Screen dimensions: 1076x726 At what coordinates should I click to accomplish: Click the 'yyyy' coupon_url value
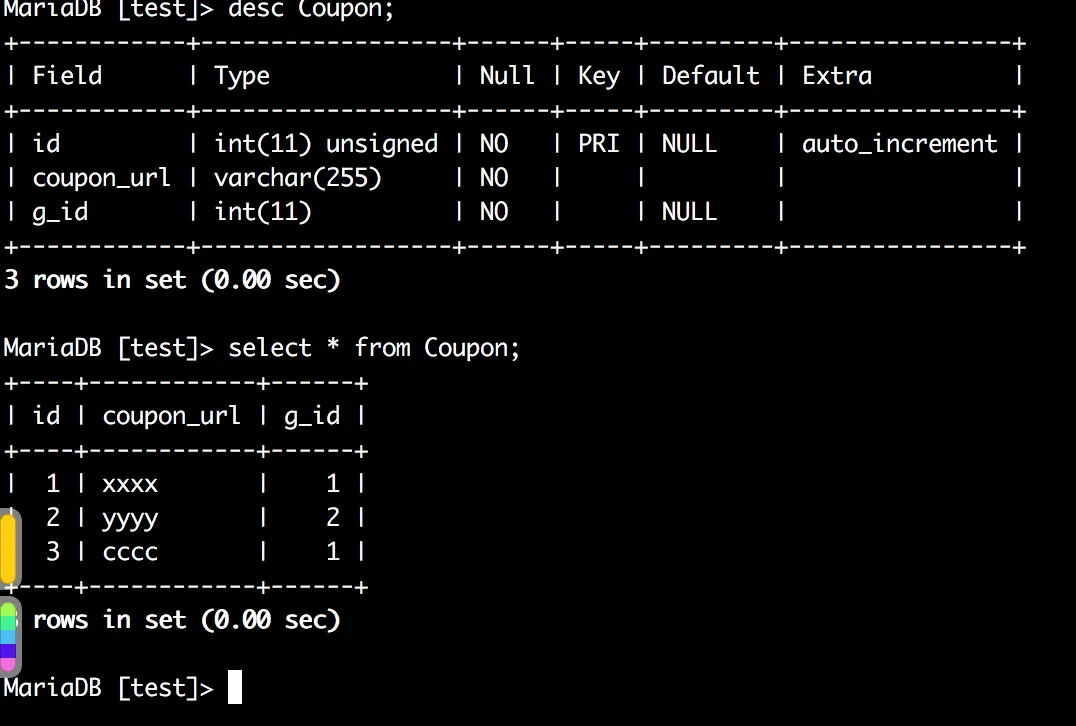point(130,518)
